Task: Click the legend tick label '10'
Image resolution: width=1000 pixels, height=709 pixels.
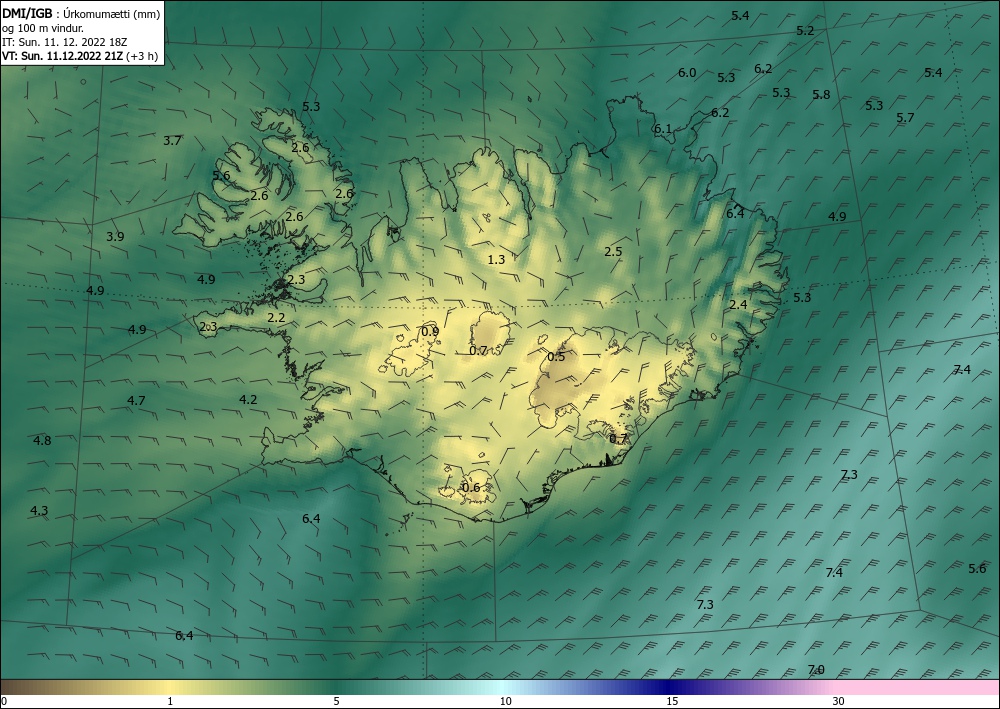Action: click(505, 702)
